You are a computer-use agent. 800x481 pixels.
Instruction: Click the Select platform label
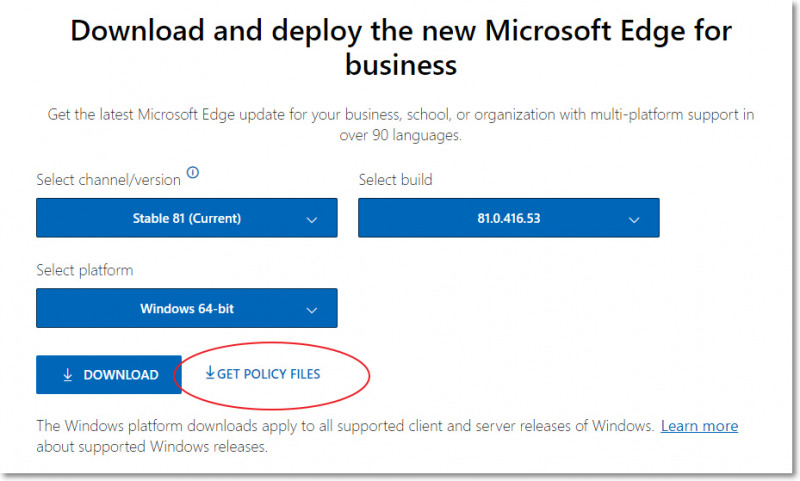coord(85,270)
